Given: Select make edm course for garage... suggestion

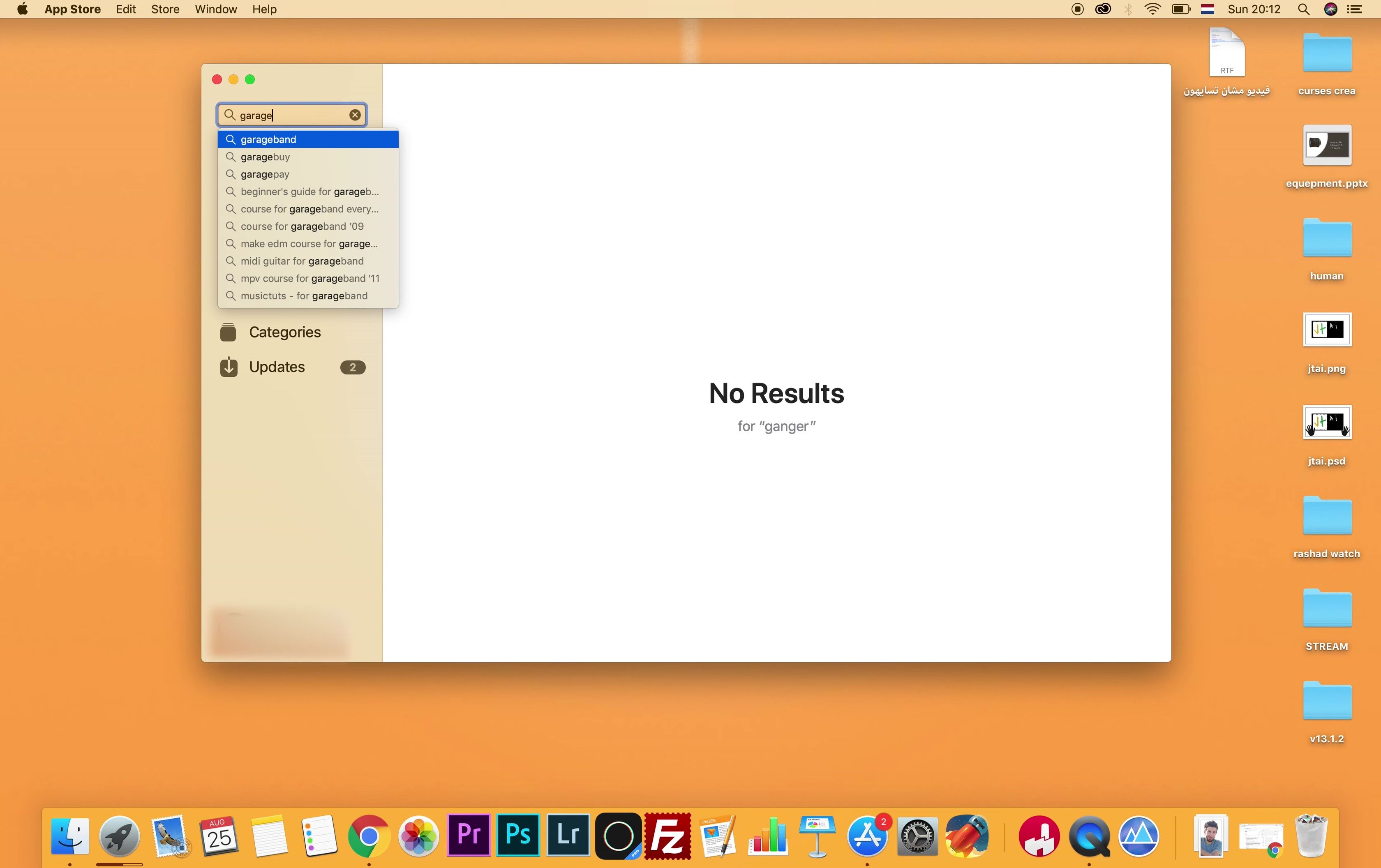Looking at the screenshot, I should point(308,244).
